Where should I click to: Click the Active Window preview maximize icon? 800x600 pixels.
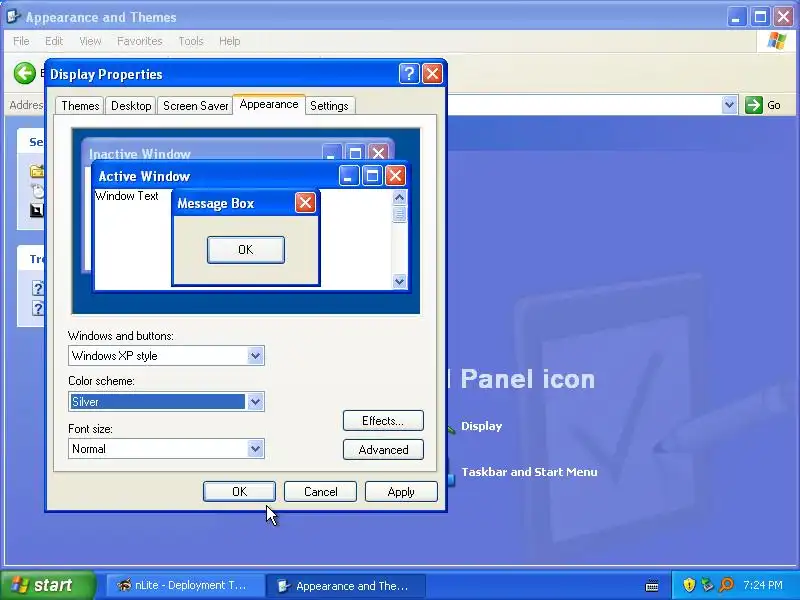[372, 176]
